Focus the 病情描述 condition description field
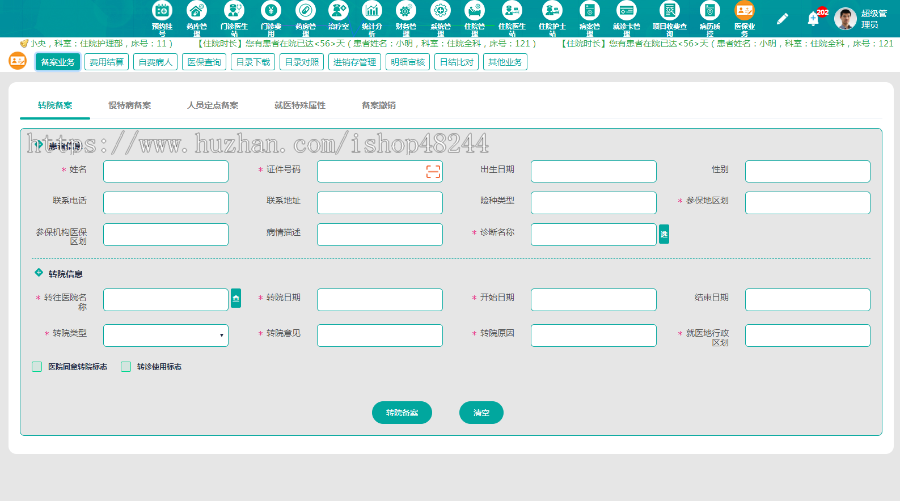 click(x=380, y=234)
